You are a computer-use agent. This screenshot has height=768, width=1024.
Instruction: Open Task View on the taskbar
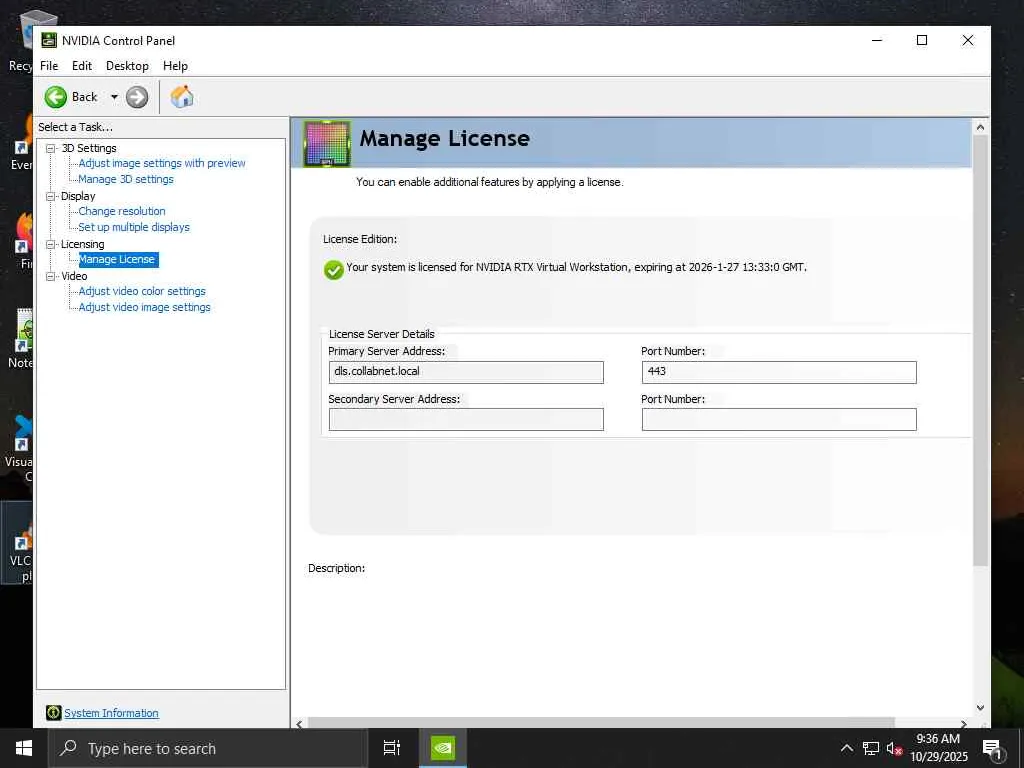[x=392, y=748]
